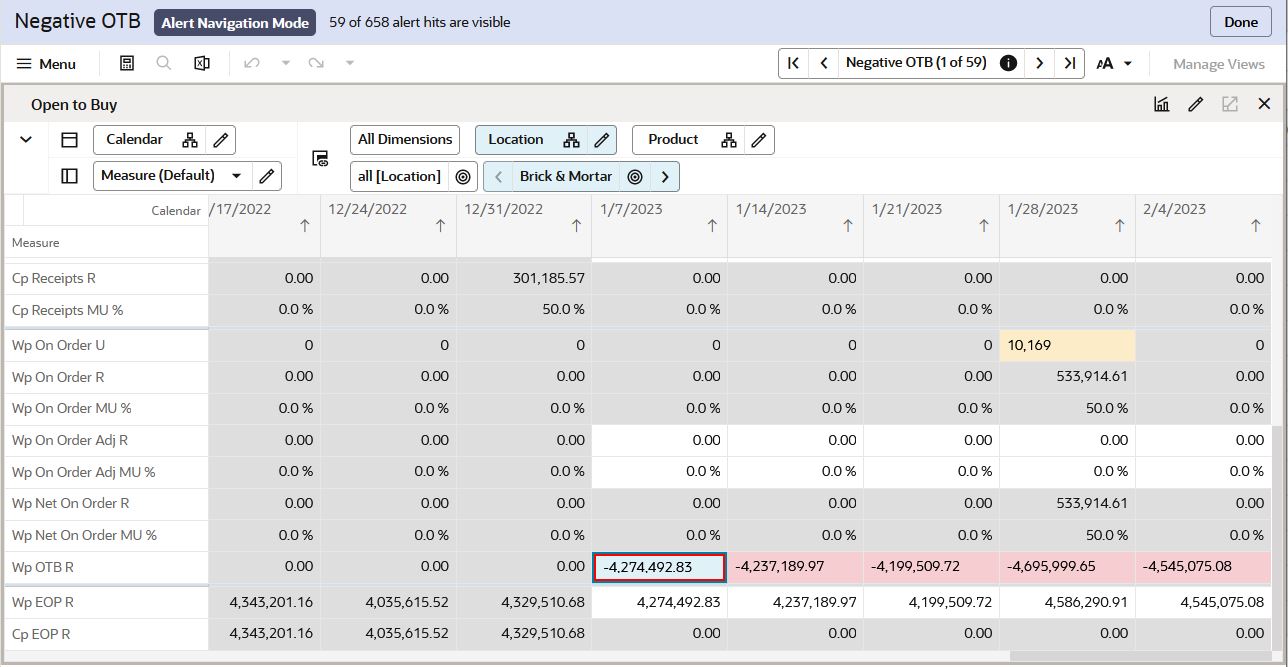Screen dimensions: 1288x667
Task: Click the redo arrow icon
Action: [316, 63]
